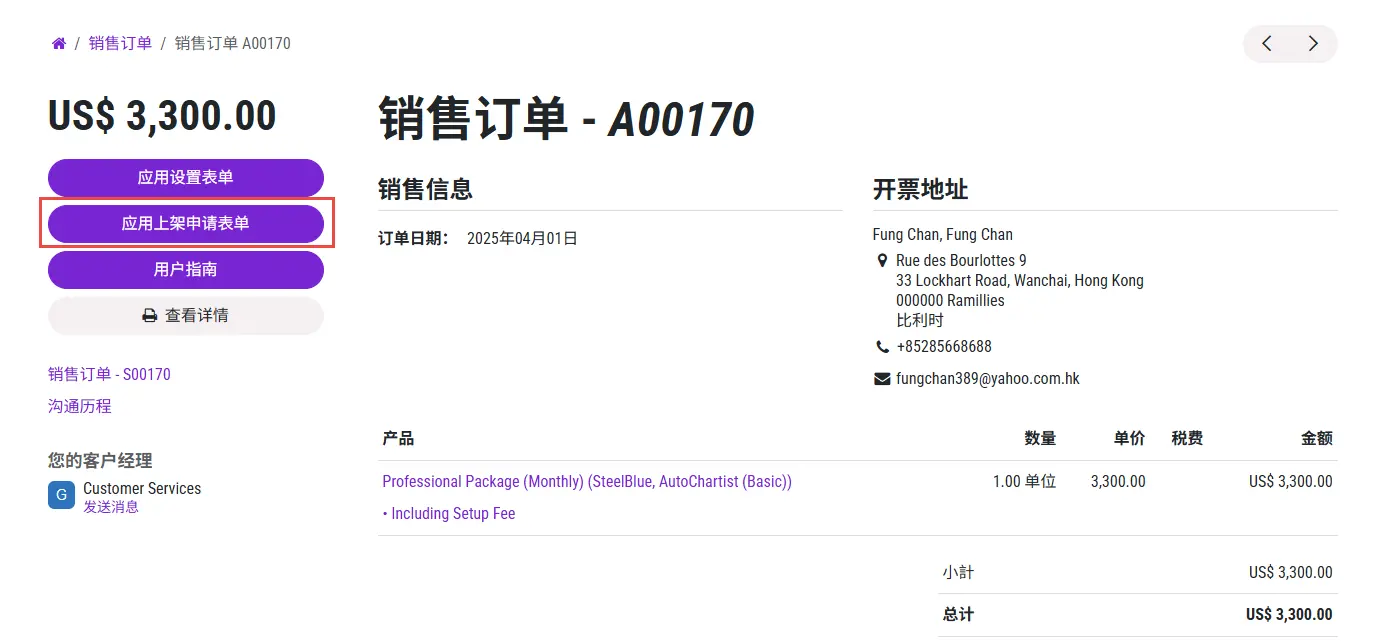The width and height of the screenshot is (1400, 644).
Task: Click 查看详情 print button
Action: (x=186, y=316)
